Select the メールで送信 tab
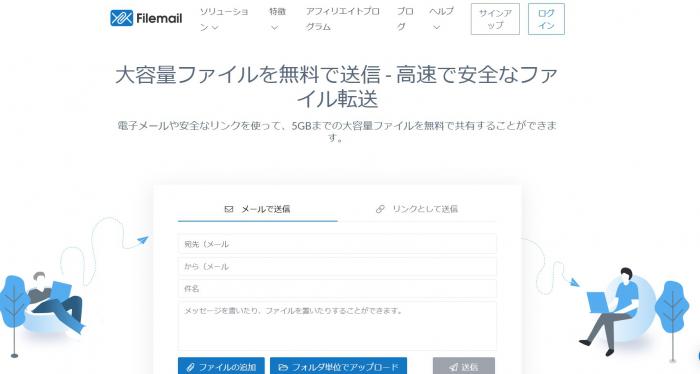This screenshot has height=374, width=700. [x=258, y=209]
